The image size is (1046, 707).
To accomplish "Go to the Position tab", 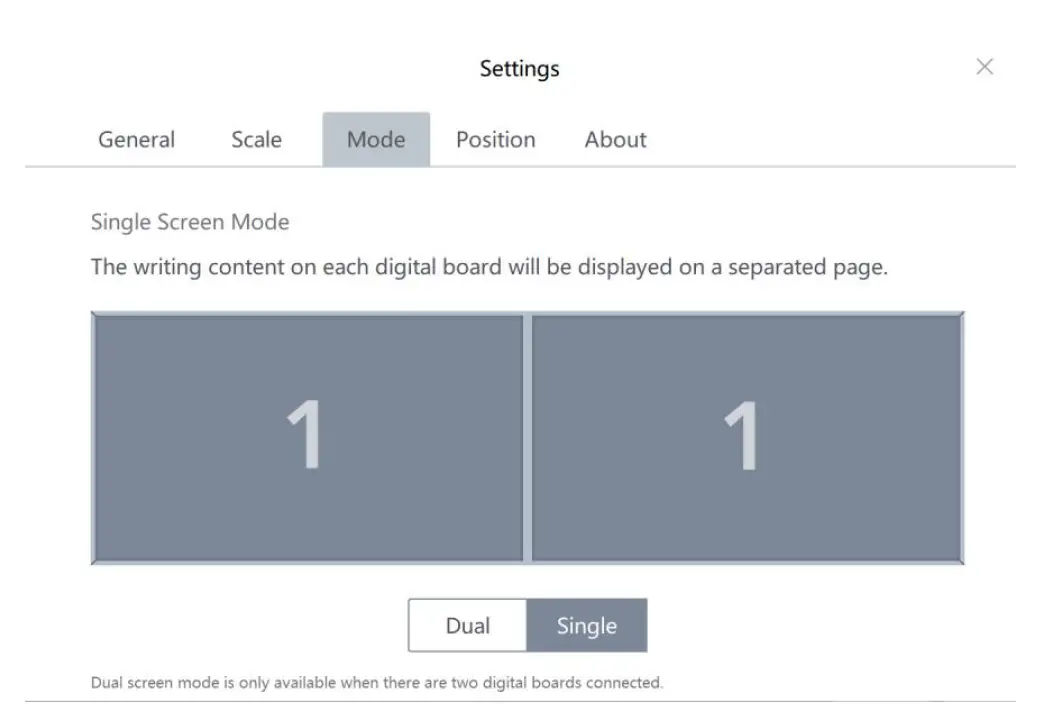I will (x=496, y=139).
